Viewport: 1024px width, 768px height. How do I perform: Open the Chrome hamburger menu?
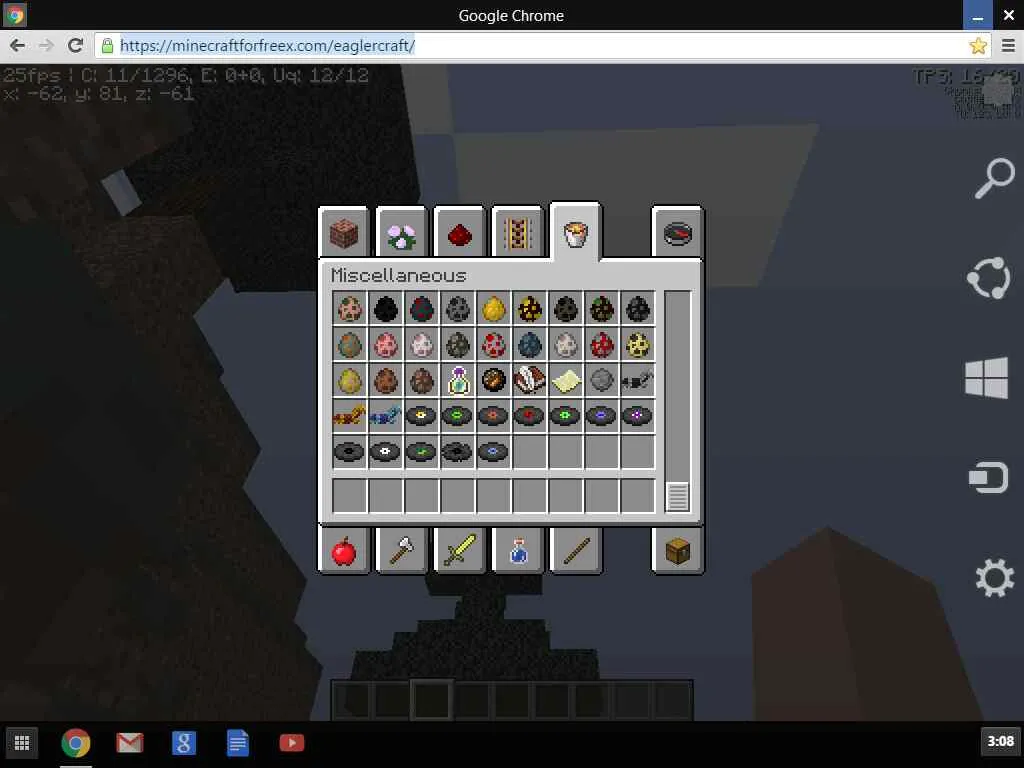(1008, 46)
